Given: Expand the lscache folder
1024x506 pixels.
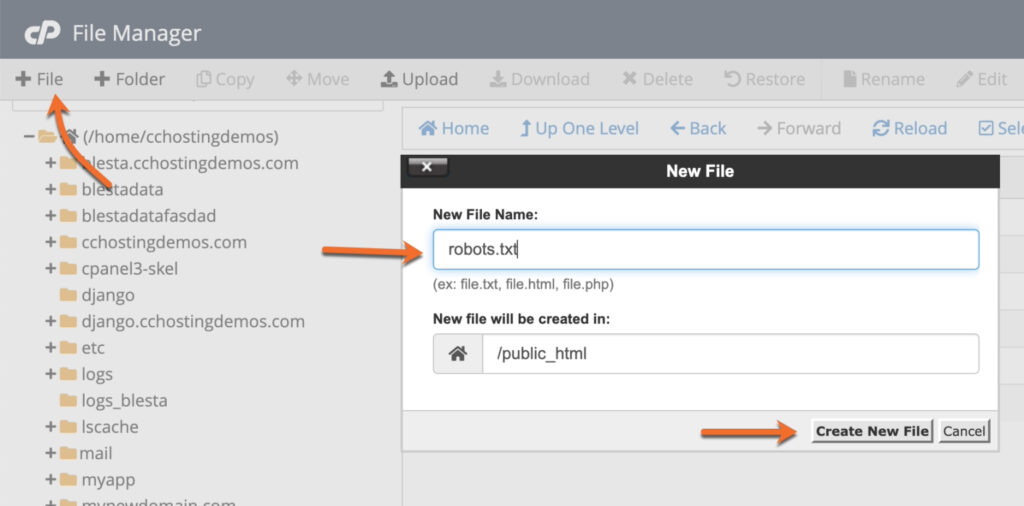Looking at the screenshot, I should pos(50,426).
